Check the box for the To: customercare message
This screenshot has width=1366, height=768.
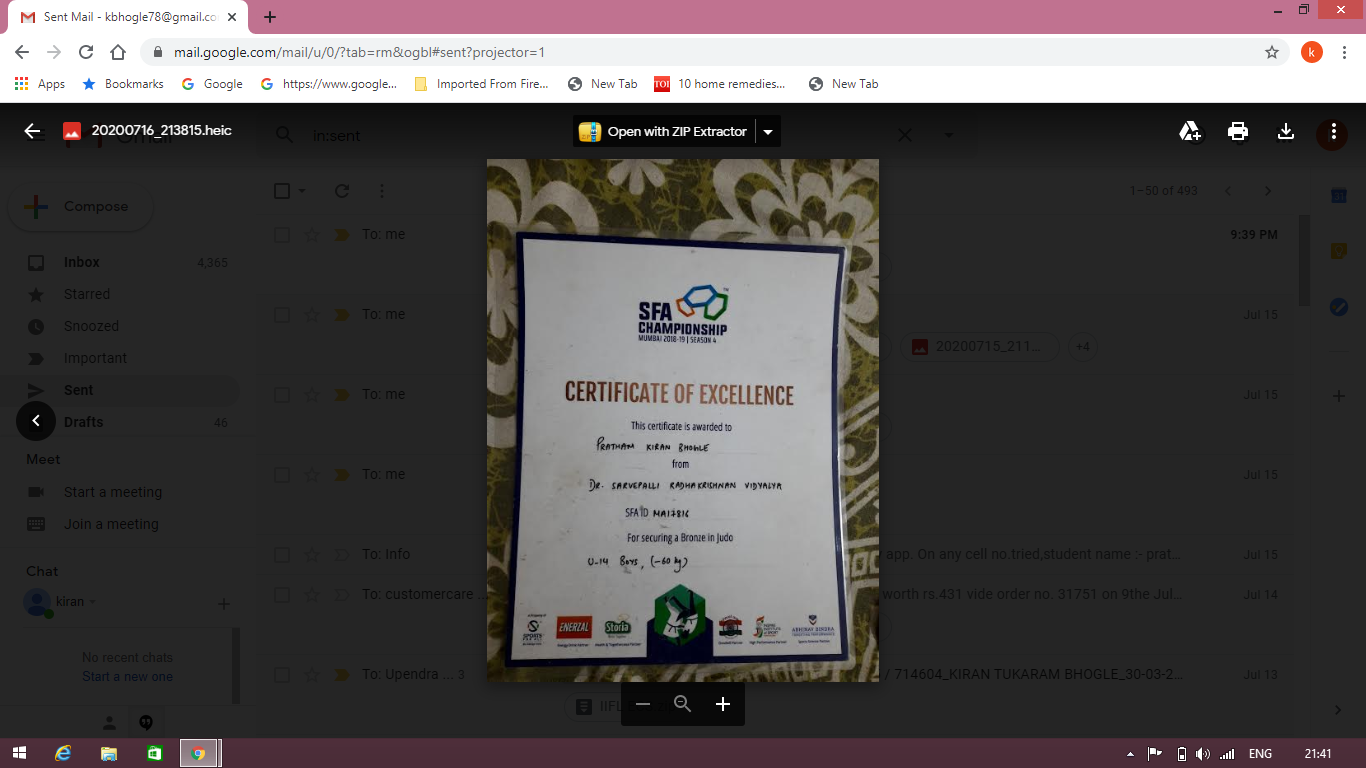(282, 595)
